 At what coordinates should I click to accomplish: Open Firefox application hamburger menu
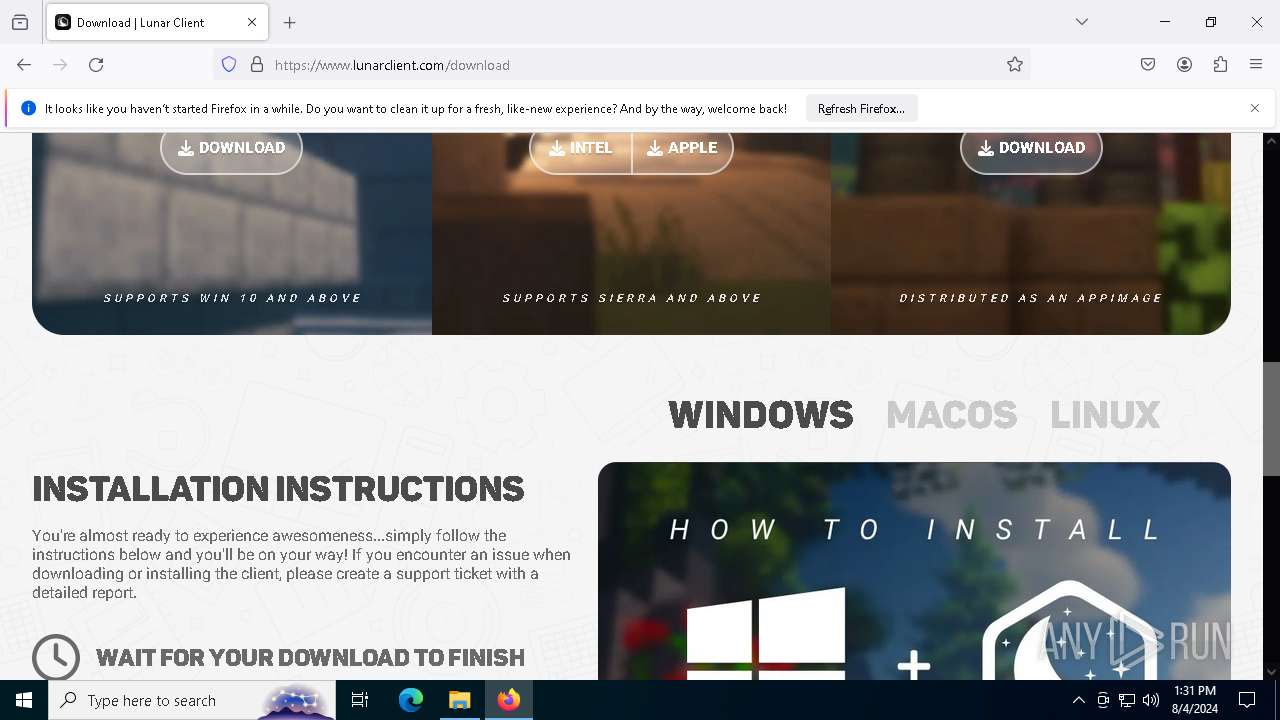point(1256,65)
